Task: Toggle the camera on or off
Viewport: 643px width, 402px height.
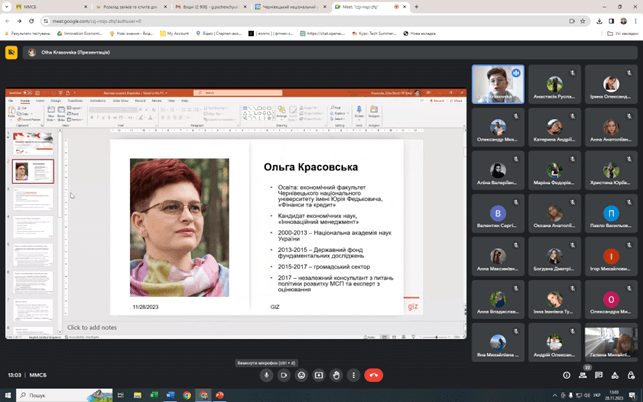Action: click(284, 375)
